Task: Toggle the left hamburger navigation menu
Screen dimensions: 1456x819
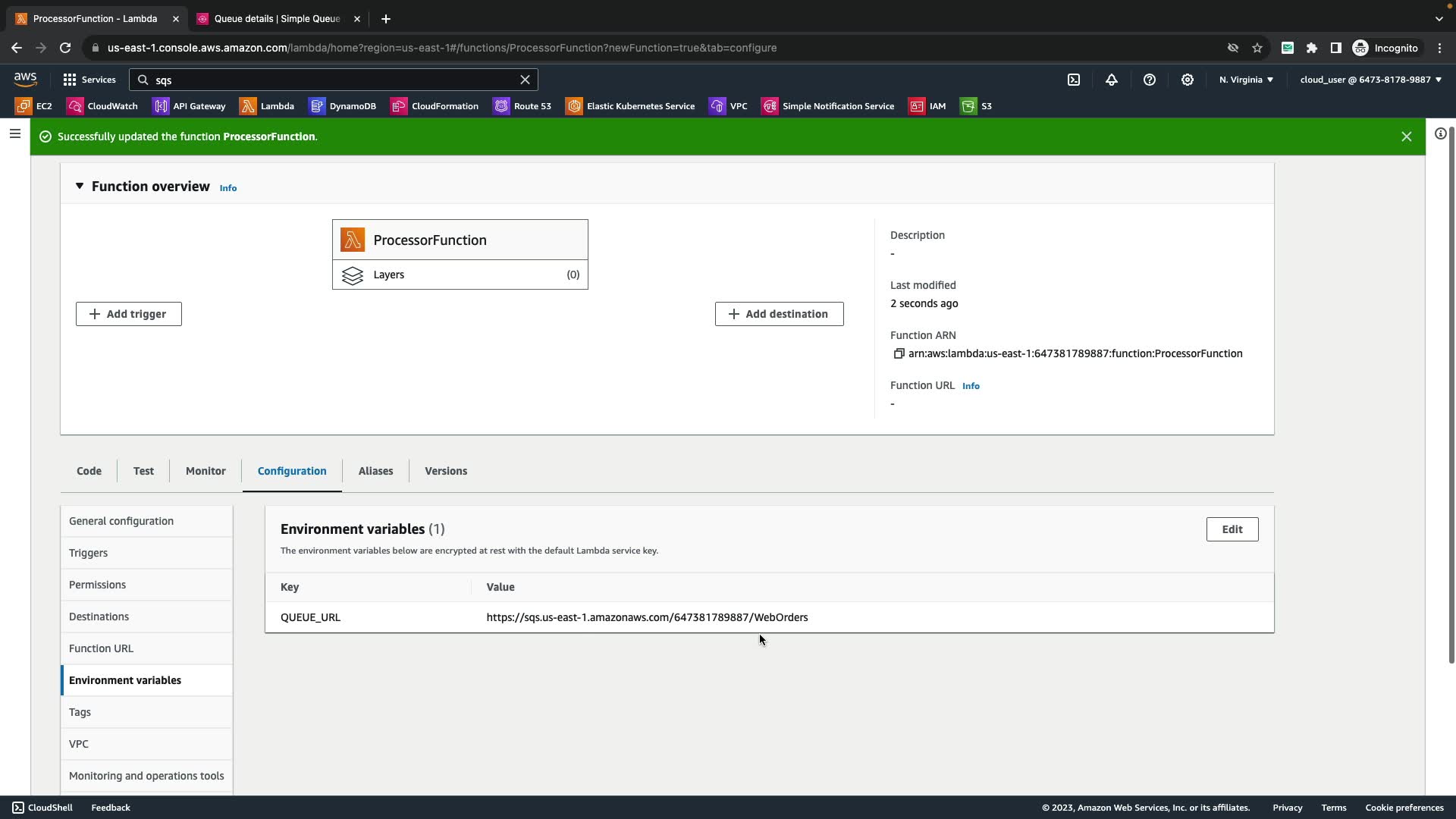Action: [x=14, y=133]
